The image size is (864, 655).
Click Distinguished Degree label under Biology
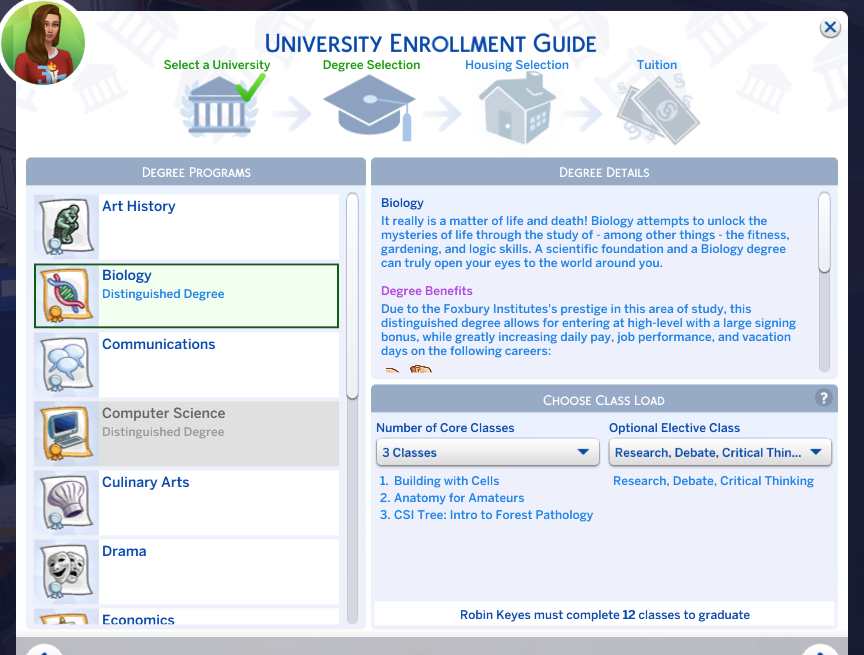pyautogui.click(x=163, y=294)
